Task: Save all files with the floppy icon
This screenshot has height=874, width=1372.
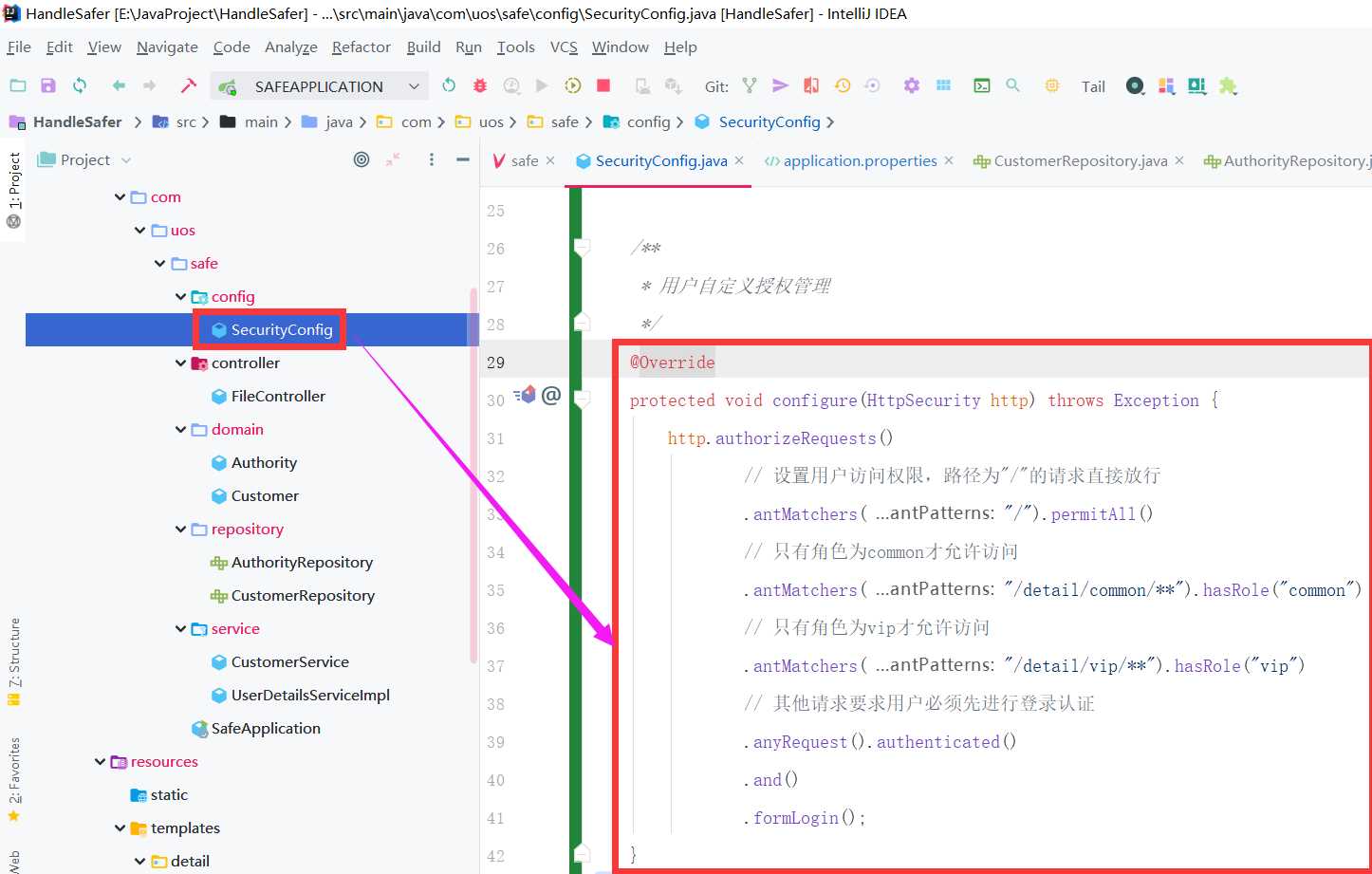Action: pos(48,85)
